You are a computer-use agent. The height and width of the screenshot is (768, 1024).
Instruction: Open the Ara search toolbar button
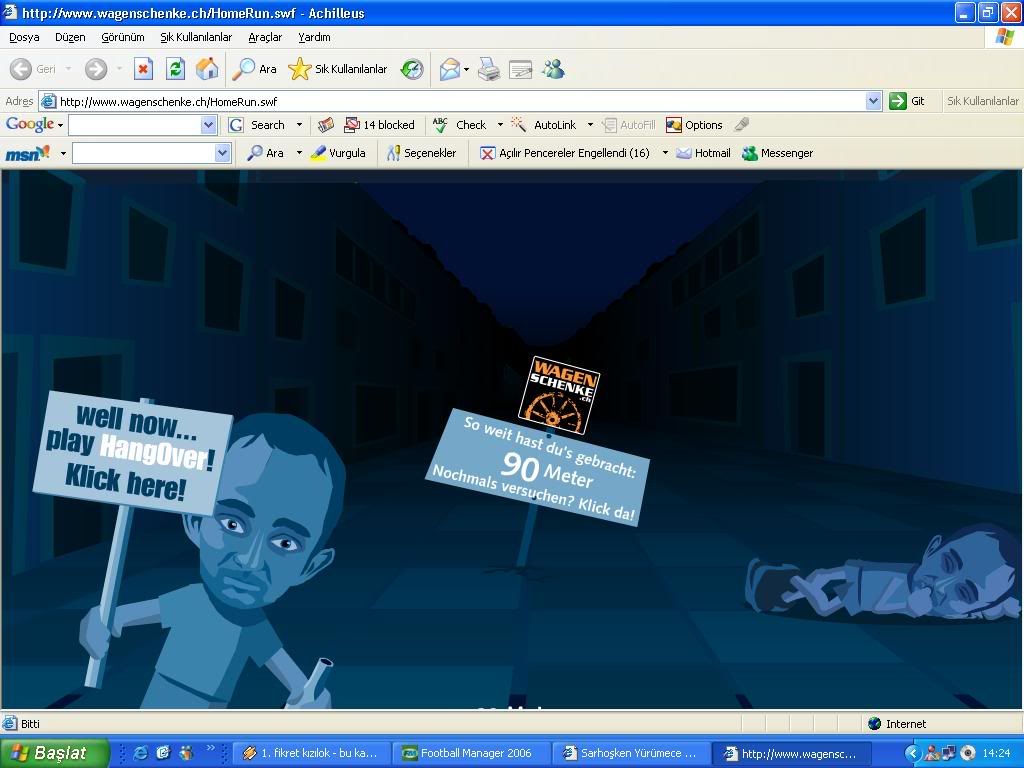coord(255,69)
